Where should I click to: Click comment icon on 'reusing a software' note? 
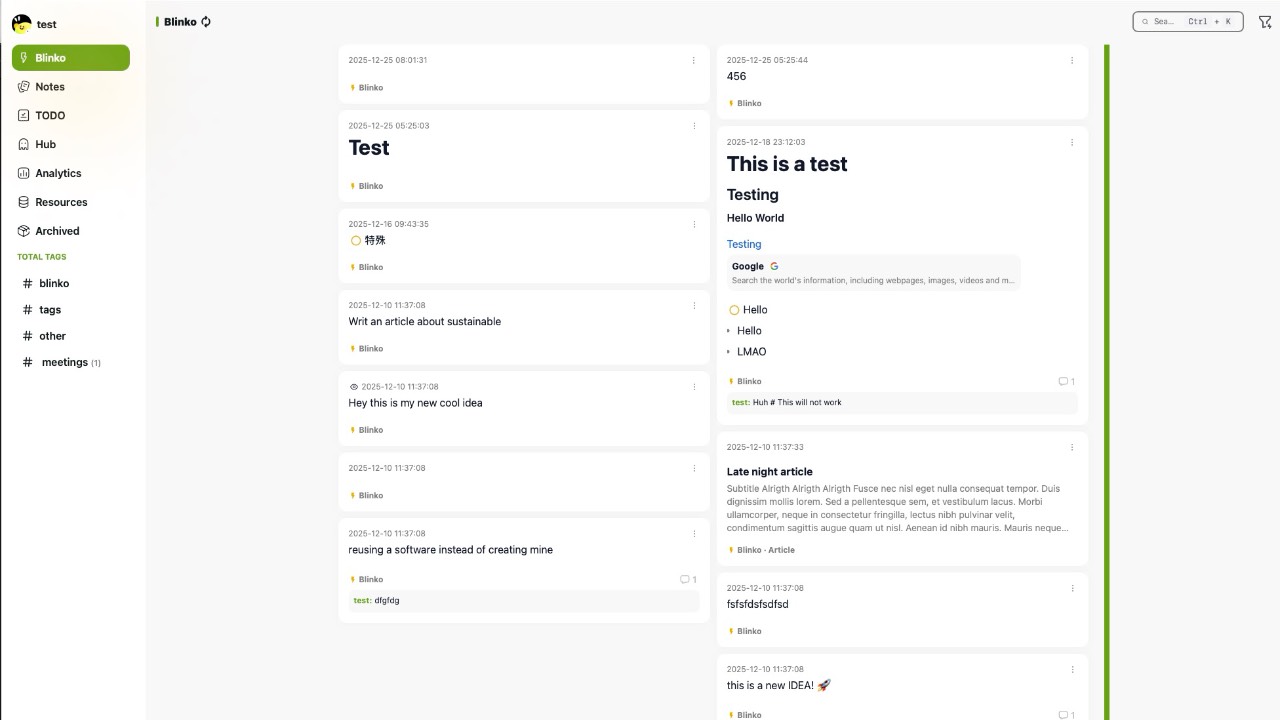click(687, 579)
